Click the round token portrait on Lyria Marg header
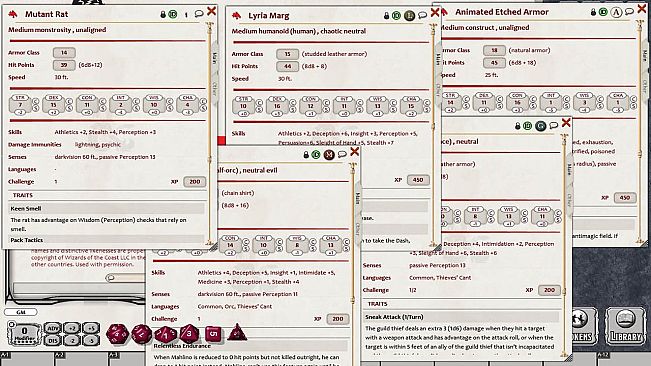The width and height of the screenshot is (651, 366). point(409,16)
